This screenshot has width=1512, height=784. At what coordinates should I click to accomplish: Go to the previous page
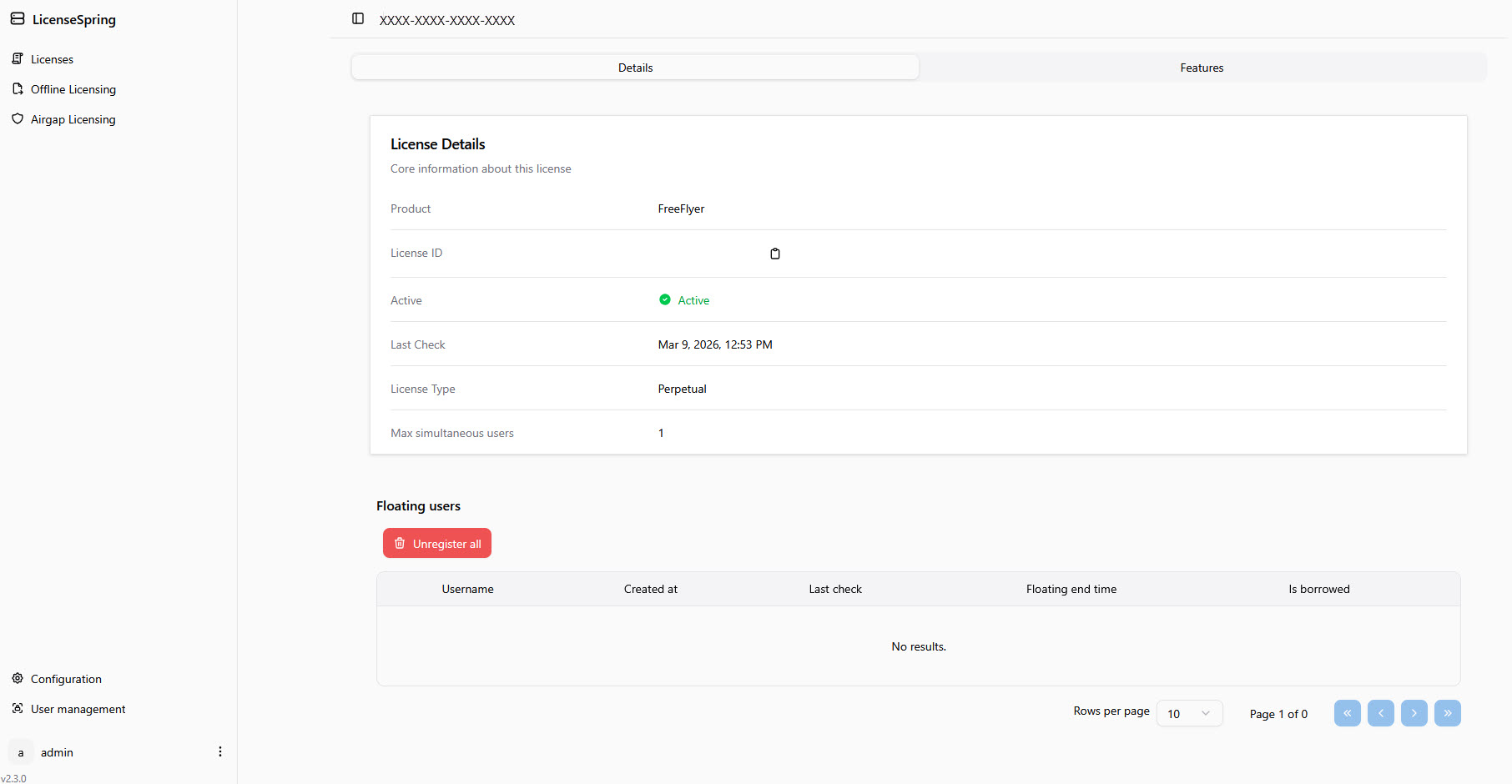[x=1380, y=713]
